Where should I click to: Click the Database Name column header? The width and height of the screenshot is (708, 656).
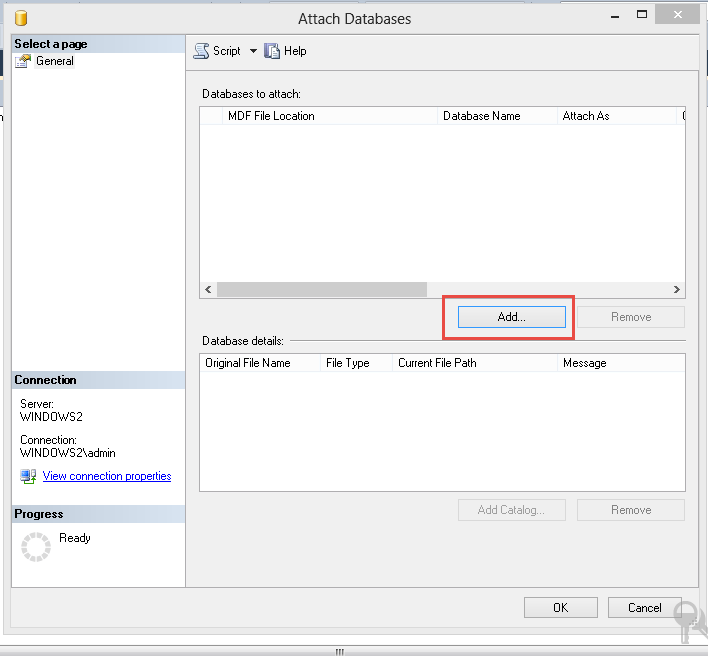pos(481,116)
